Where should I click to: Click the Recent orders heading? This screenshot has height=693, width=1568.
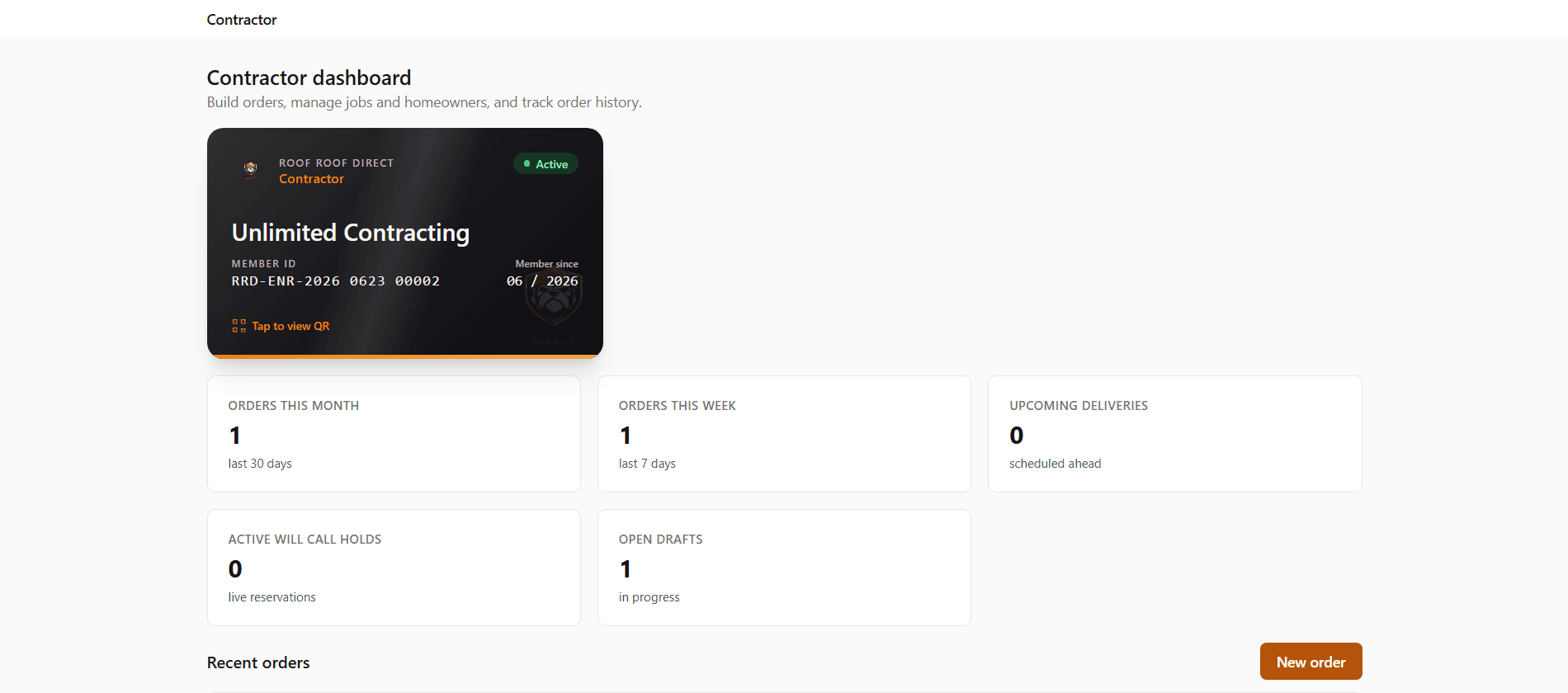coord(258,662)
